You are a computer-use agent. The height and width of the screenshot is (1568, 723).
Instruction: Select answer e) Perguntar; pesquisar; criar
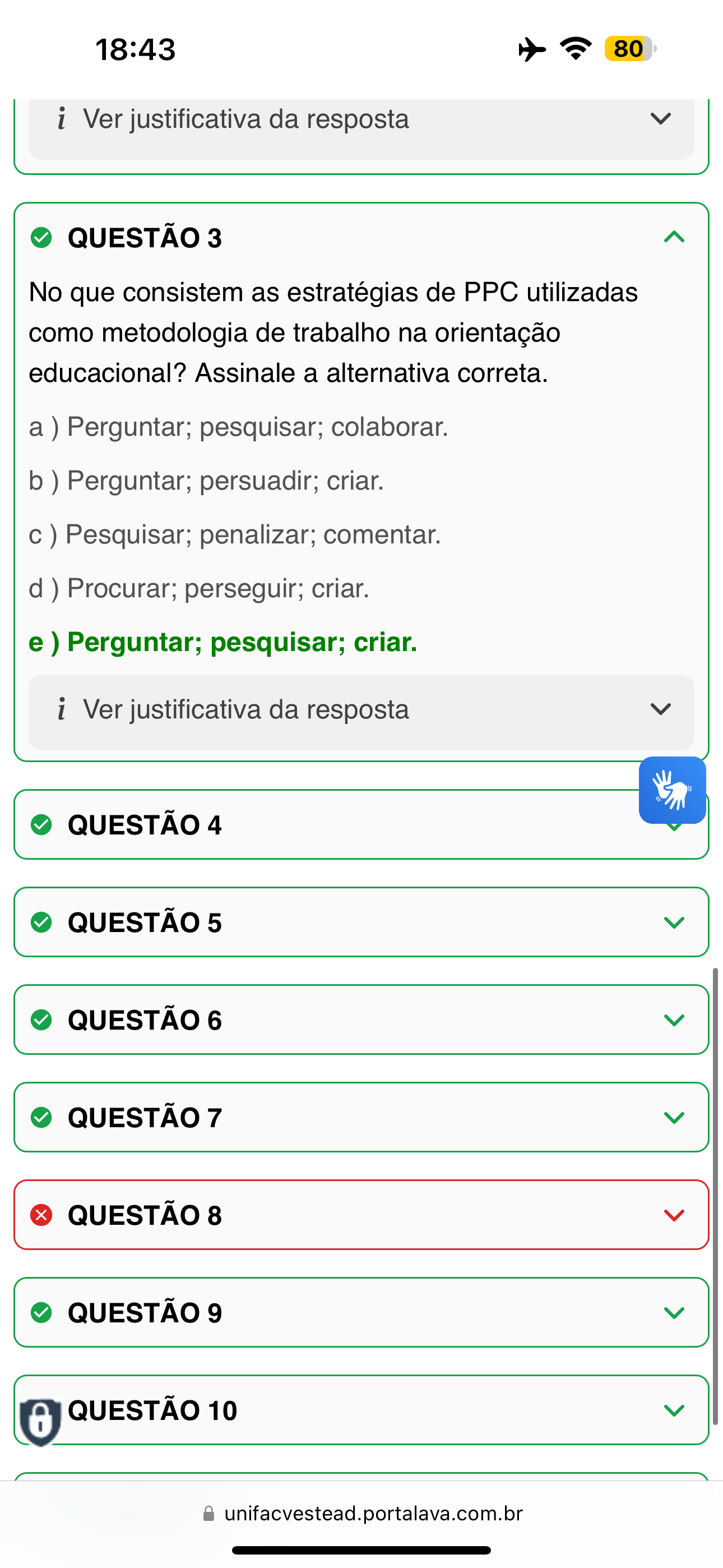223,642
